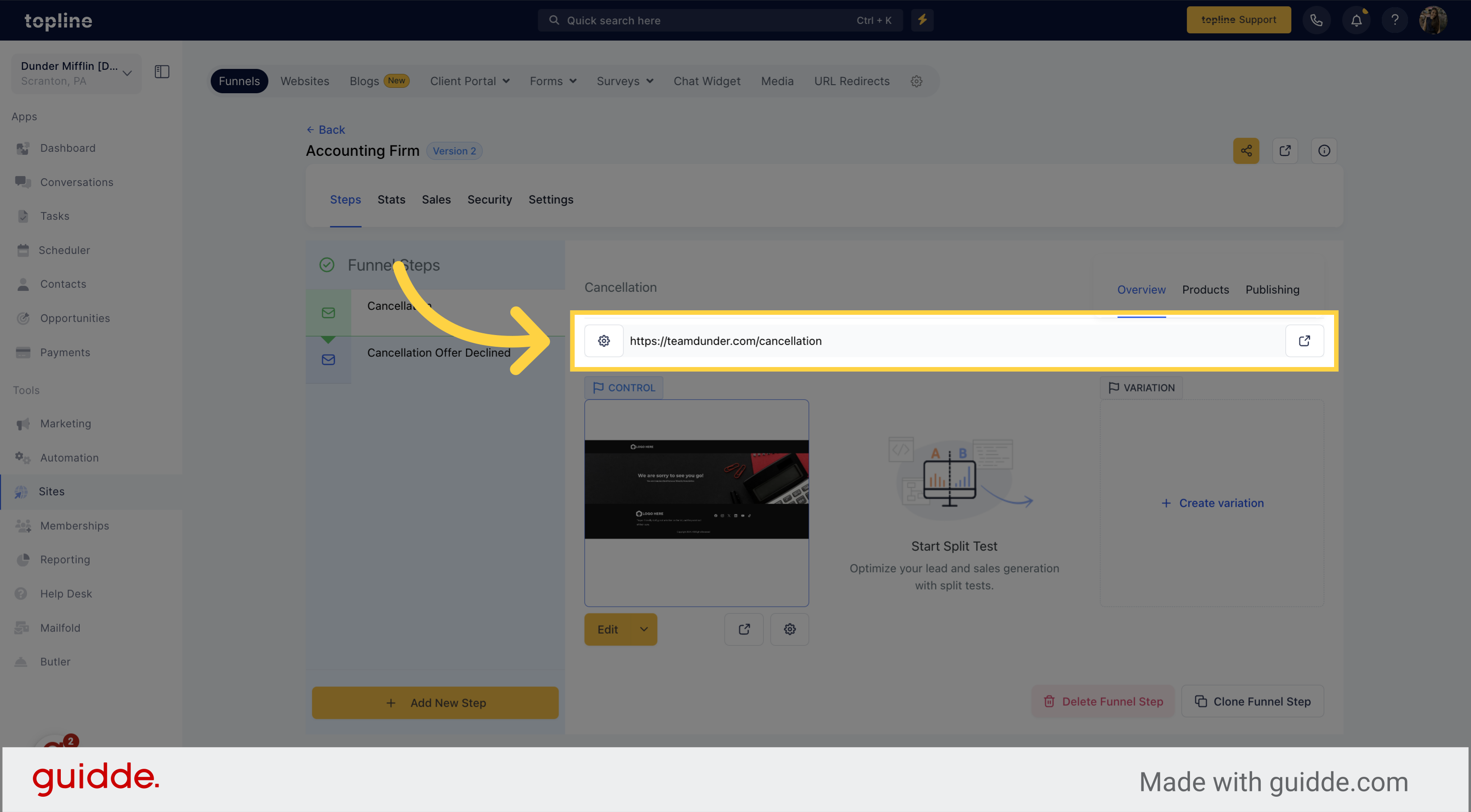Click the yellow share funnel icon

point(1246,151)
